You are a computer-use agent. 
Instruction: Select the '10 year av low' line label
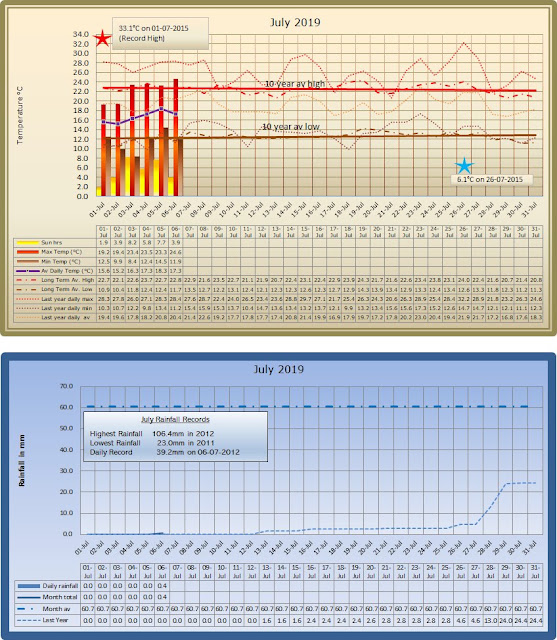[291, 127]
